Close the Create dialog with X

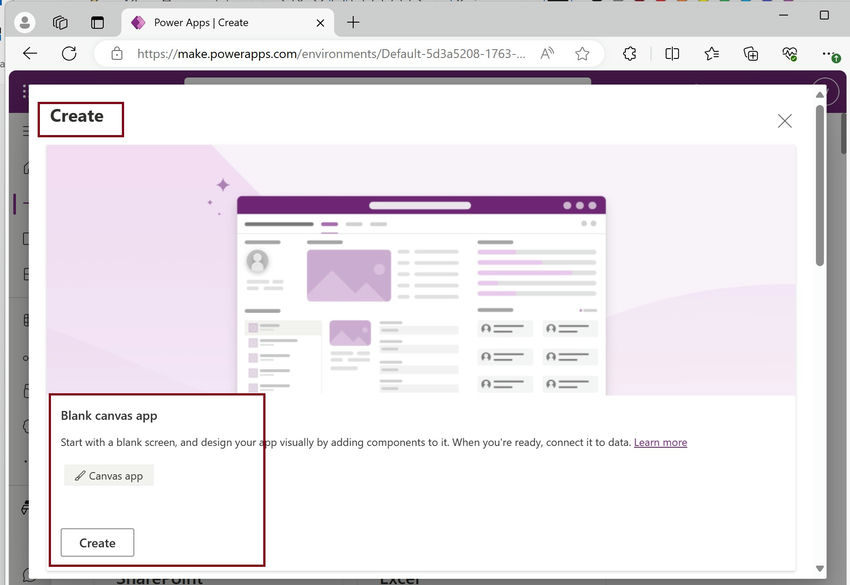pyautogui.click(x=784, y=120)
